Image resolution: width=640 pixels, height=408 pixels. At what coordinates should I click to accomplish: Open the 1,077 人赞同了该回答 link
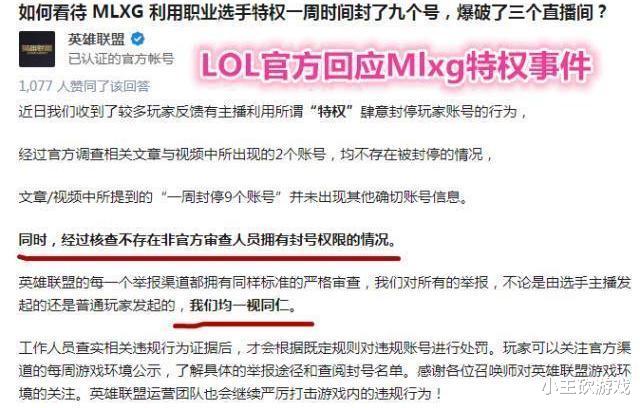pyautogui.click(x=84, y=86)
